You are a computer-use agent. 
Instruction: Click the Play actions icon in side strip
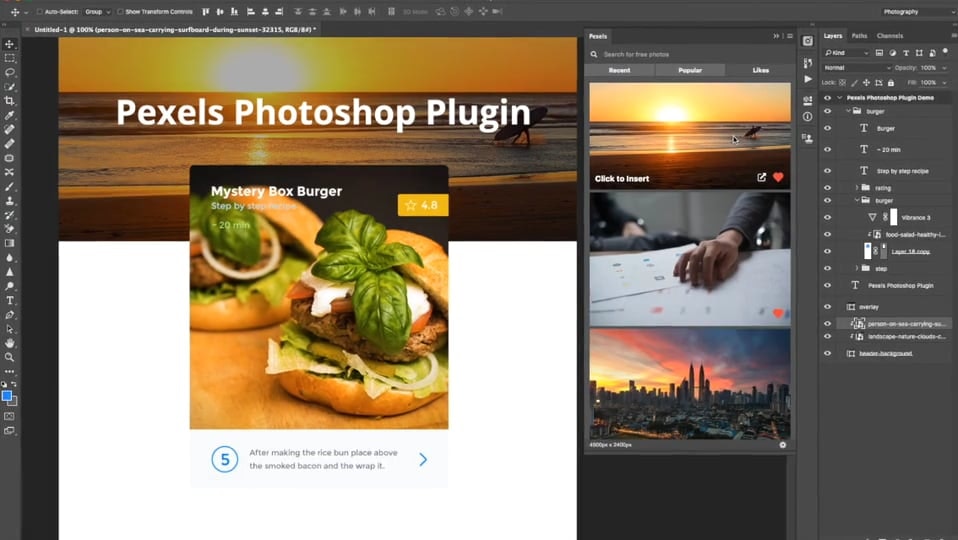808,79
